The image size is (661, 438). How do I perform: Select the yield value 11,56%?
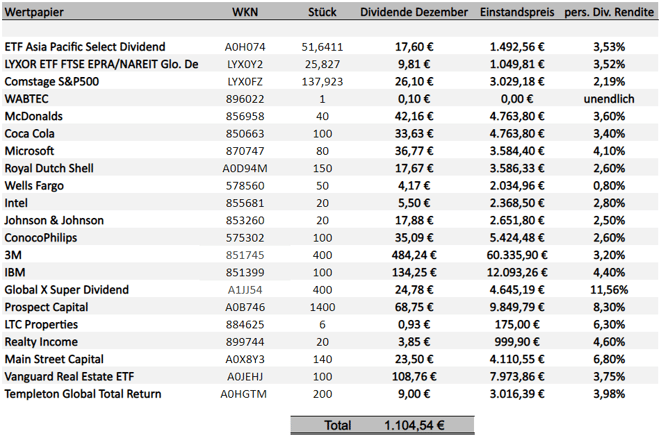coord(609,290)
